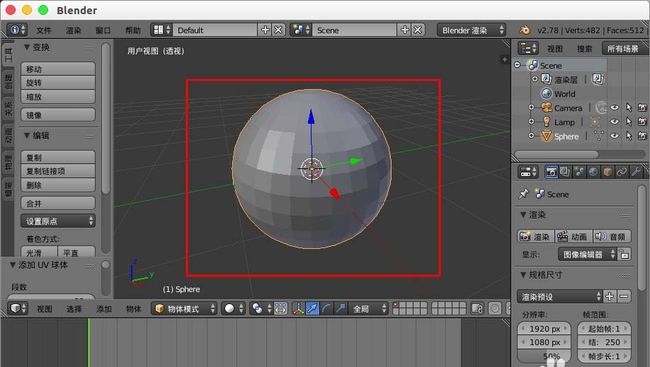Open the Set Origin dropdown
650x367 pixels.
click(x=58, y=221)
